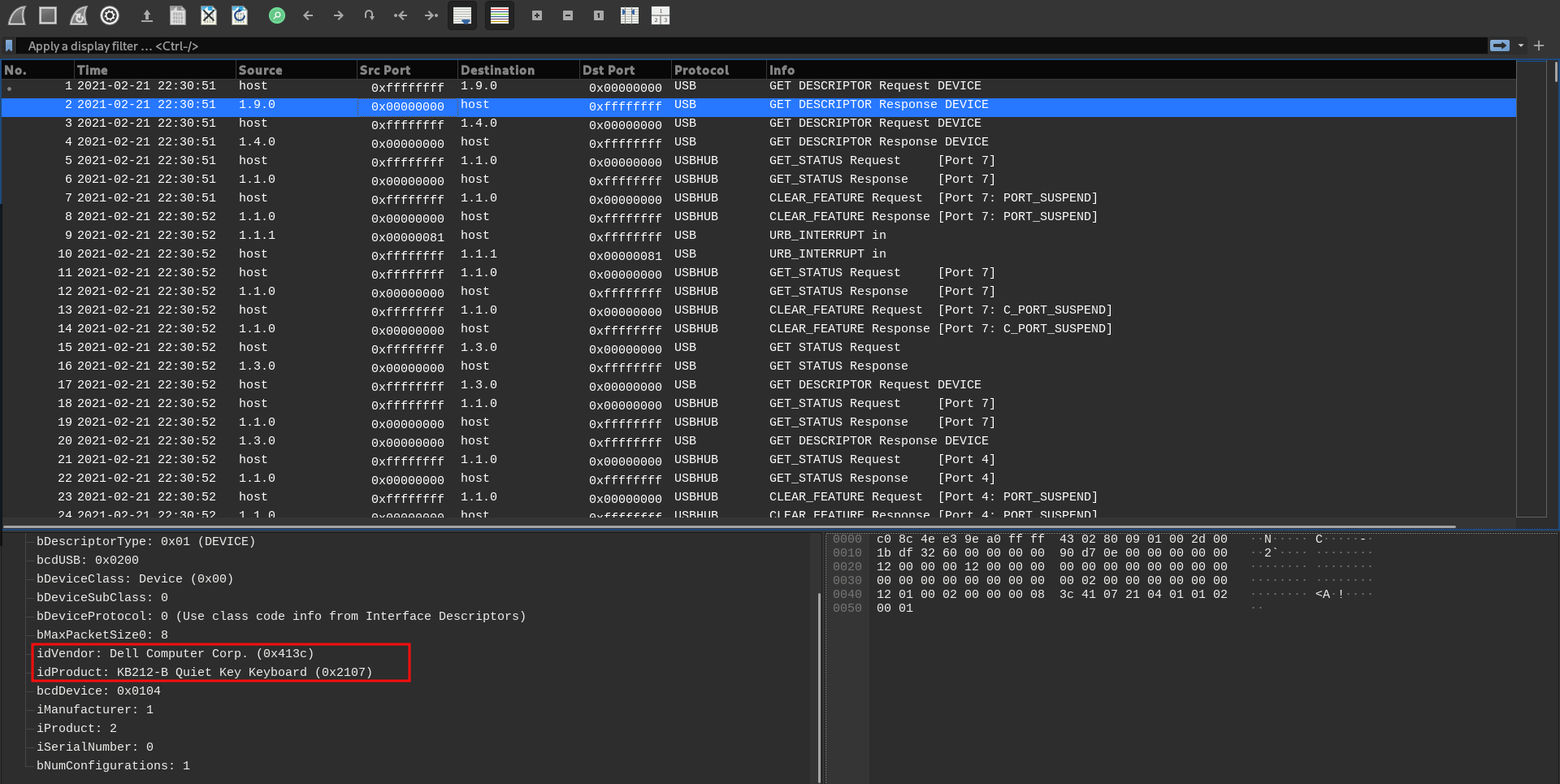Close the capture file with X icon
Screen dimensions: 1560x784
click(209, 15)
